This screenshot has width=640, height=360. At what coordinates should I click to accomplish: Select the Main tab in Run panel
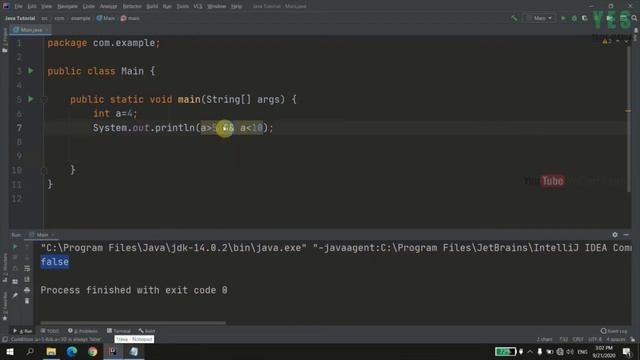[x=42, y=235]
